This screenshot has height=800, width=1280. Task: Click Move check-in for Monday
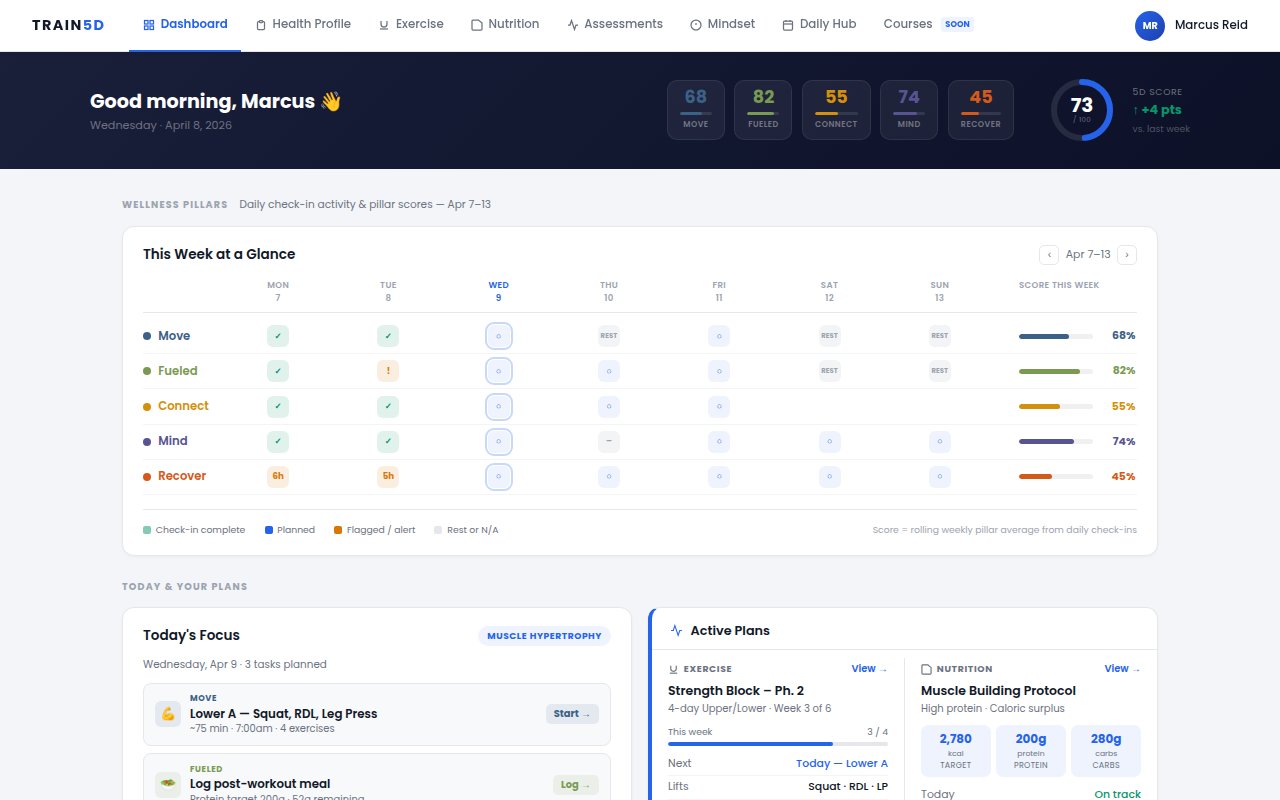278,336
